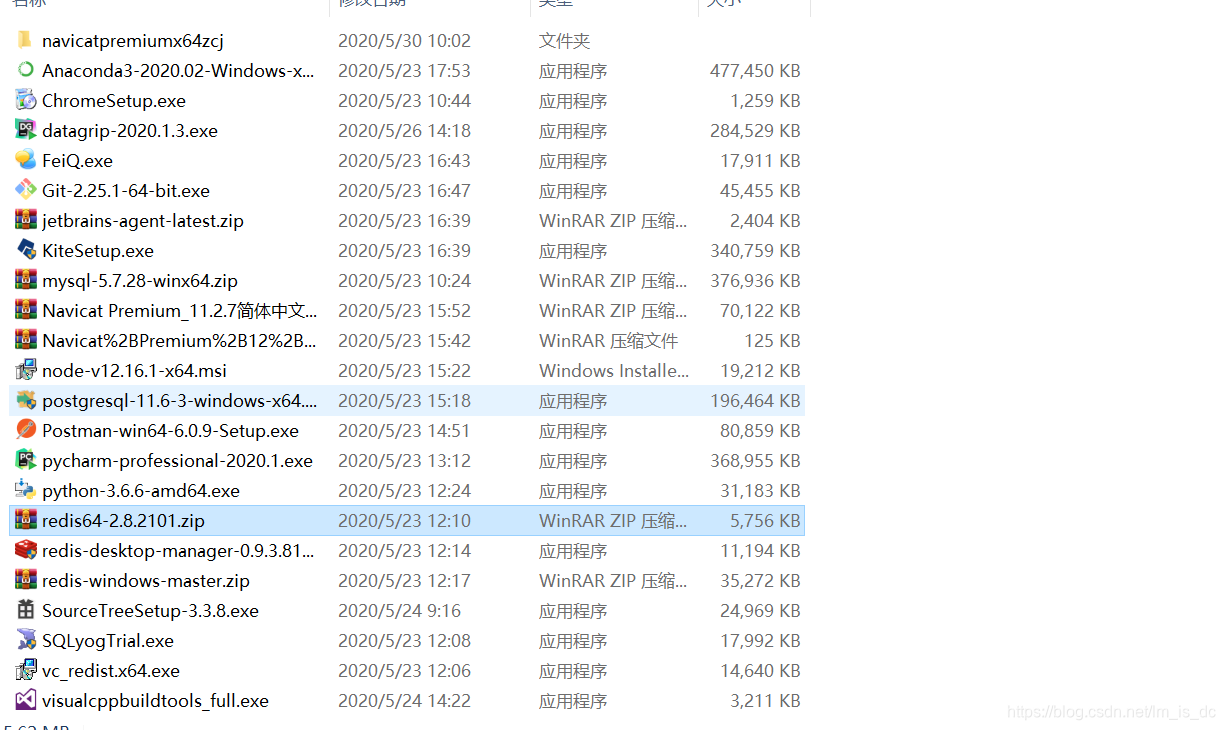Select file name ChromeSetup.exe
This screenshot has height=730, width=1225.
(x=114, y=101)
